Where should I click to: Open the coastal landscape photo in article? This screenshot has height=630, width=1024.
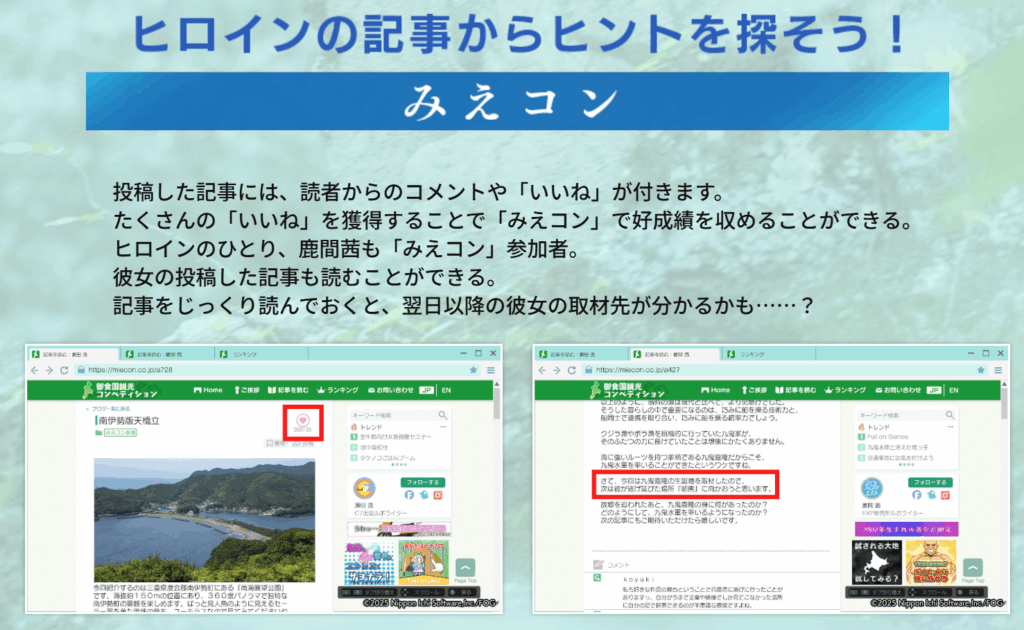point(204,520)
